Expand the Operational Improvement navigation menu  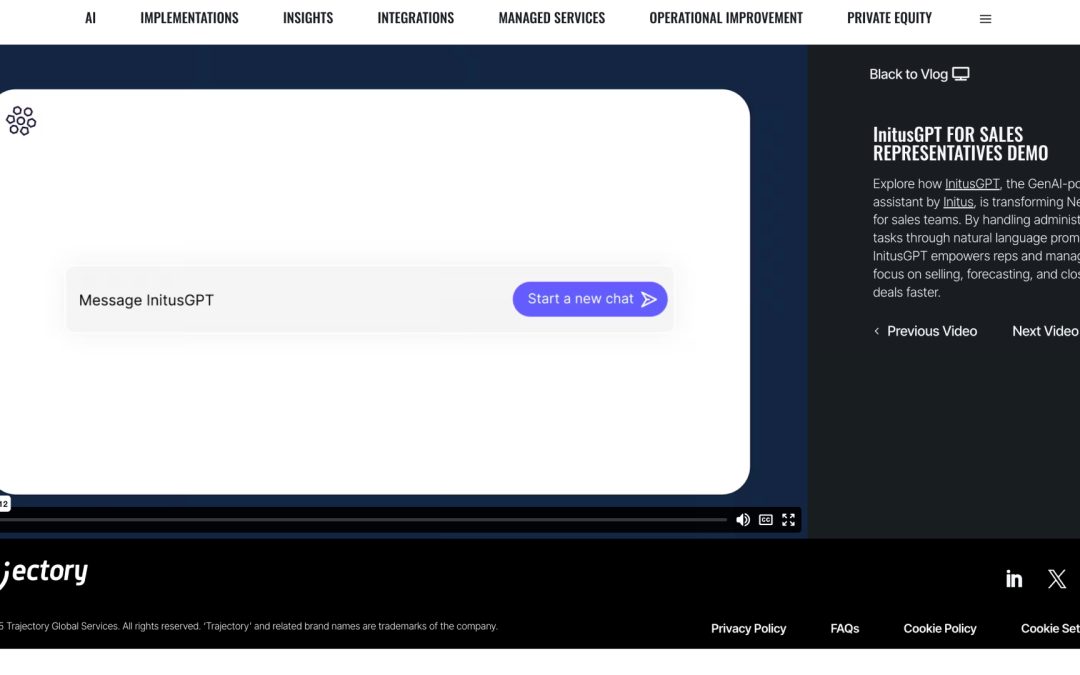726,18
